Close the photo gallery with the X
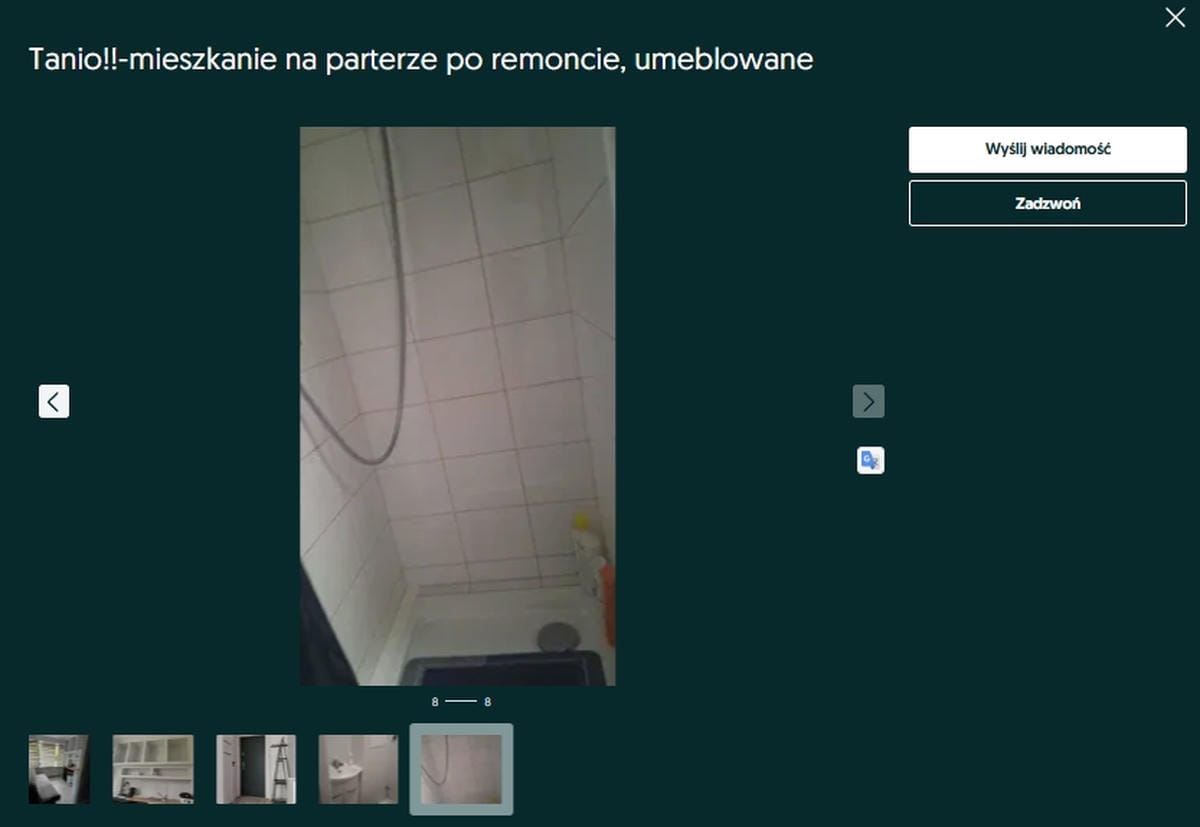The height and width of the screenshot is (827, 1200). point(1175,17)
